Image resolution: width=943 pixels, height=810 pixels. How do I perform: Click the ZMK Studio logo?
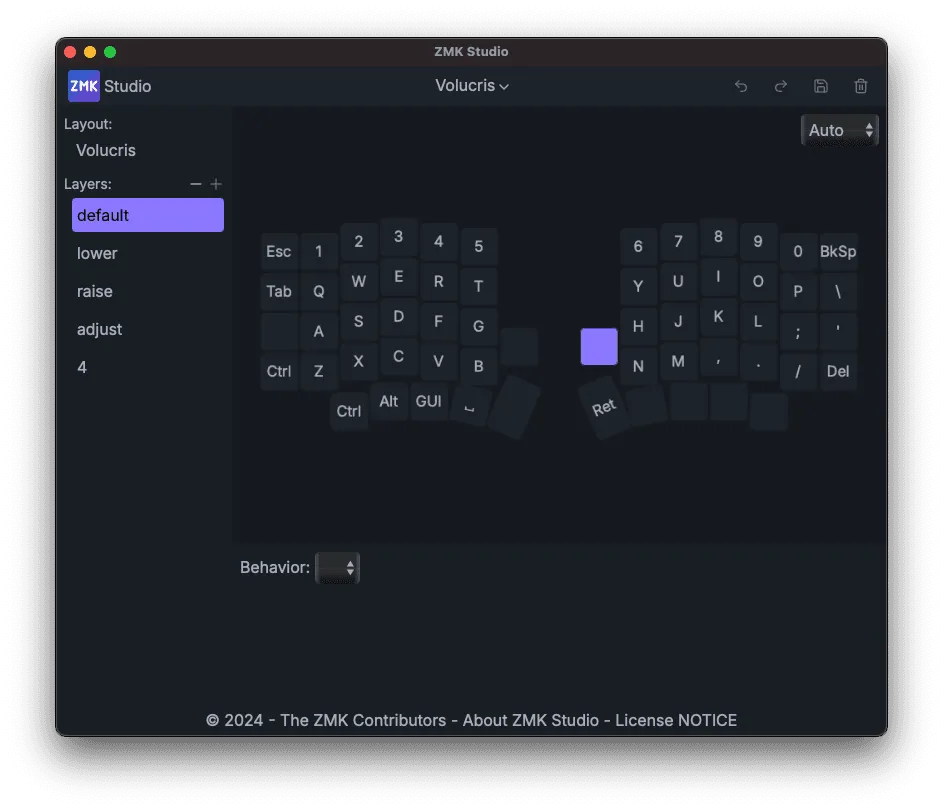pos(84,86)
